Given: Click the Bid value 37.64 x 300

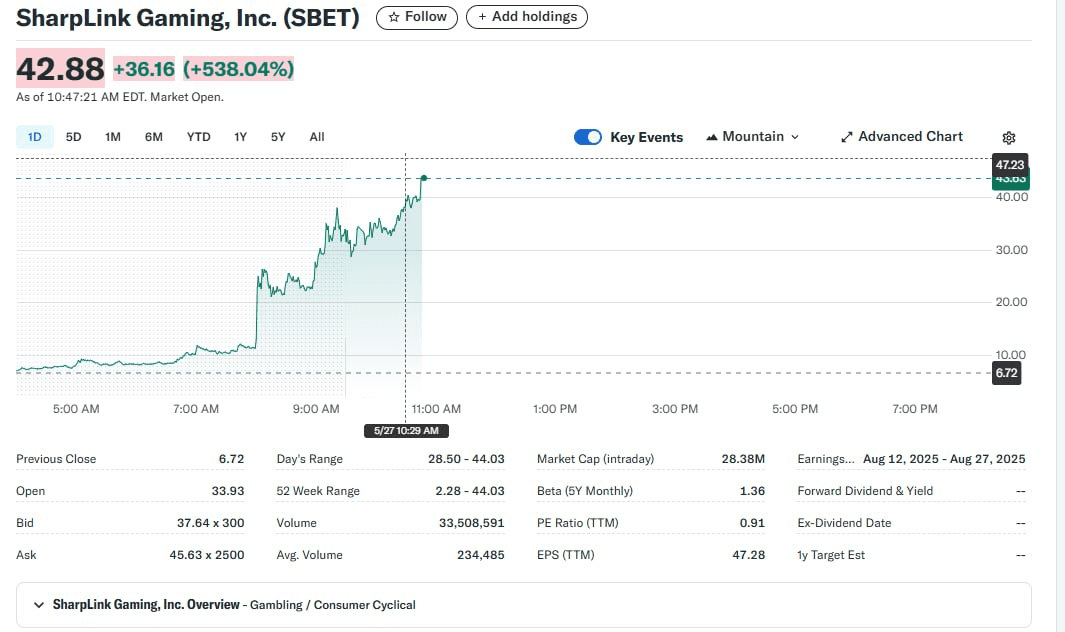Looking at the screenshot, I should coord(211,523).
